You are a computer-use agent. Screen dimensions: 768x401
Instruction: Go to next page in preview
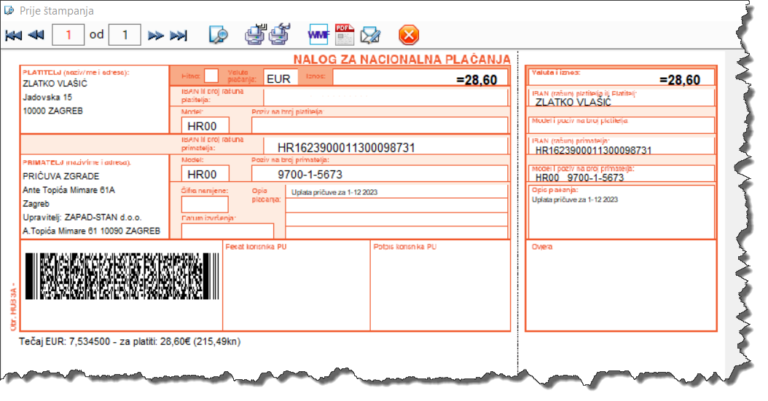coord(156,36)
